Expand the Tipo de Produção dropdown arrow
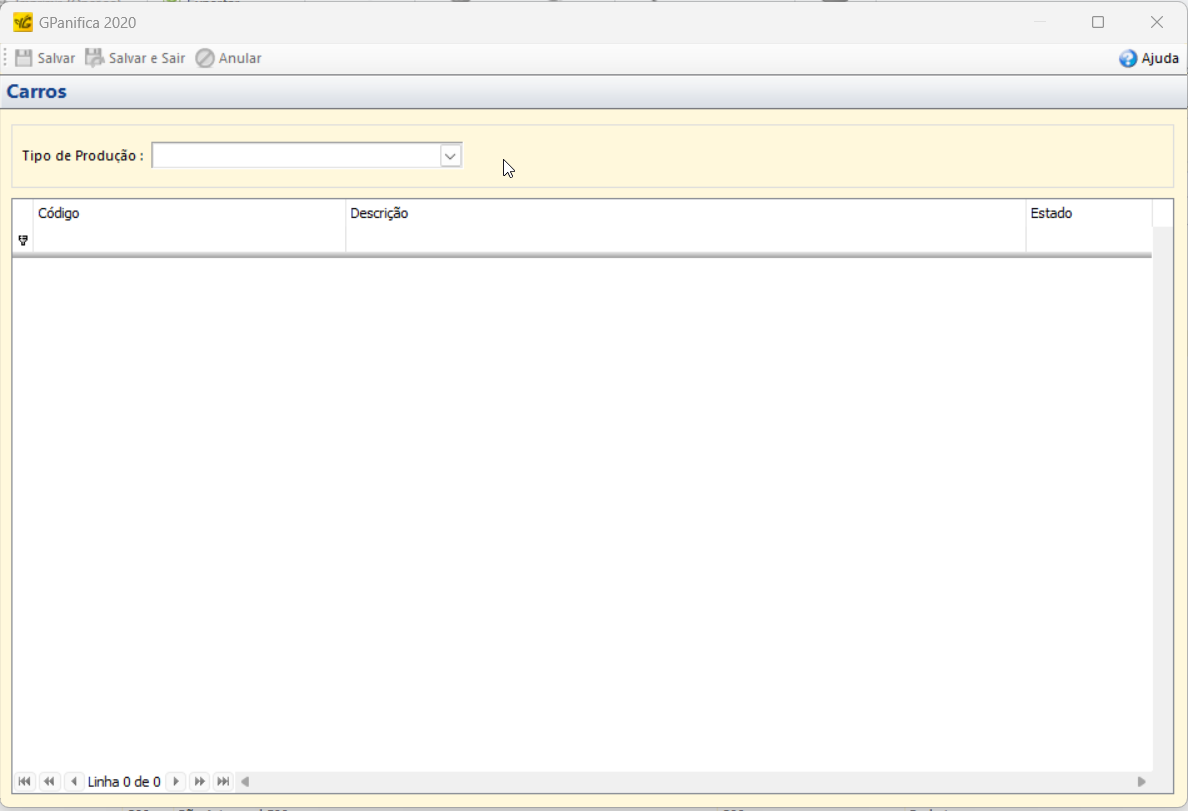Screen dimensions: 1188x811 pyautogui.click(x=450, y=156)
